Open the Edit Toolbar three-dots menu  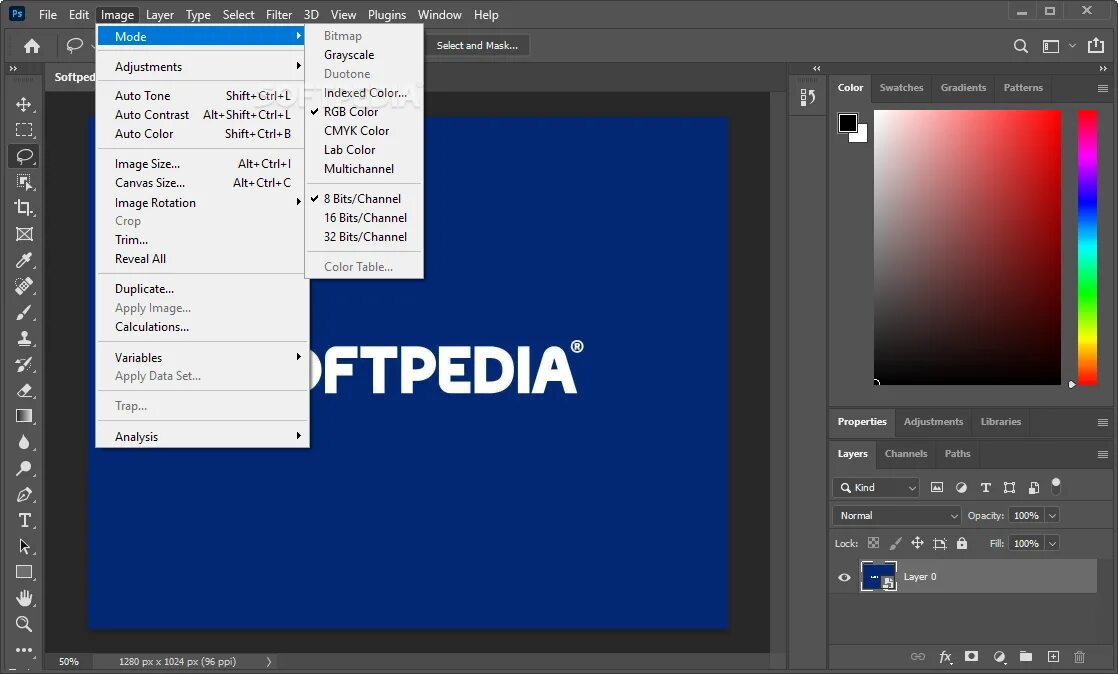pyautogui.click(x=24, y=650)
